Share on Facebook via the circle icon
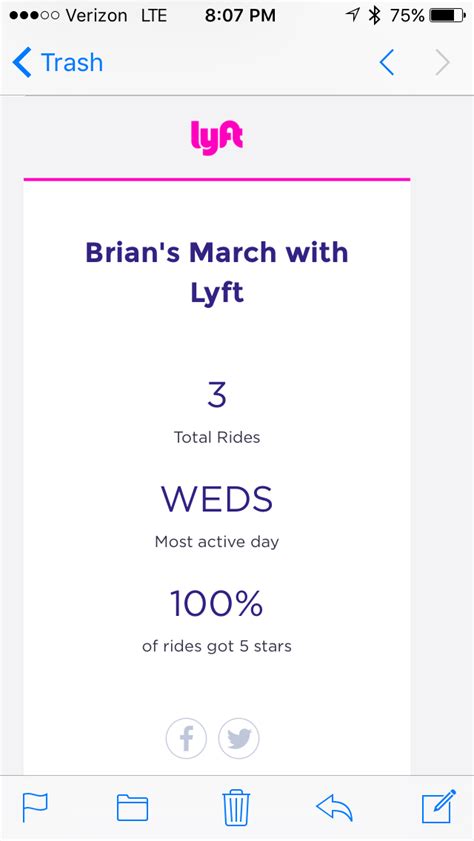This screenshot has height=841, width=474. pos(186,739)
